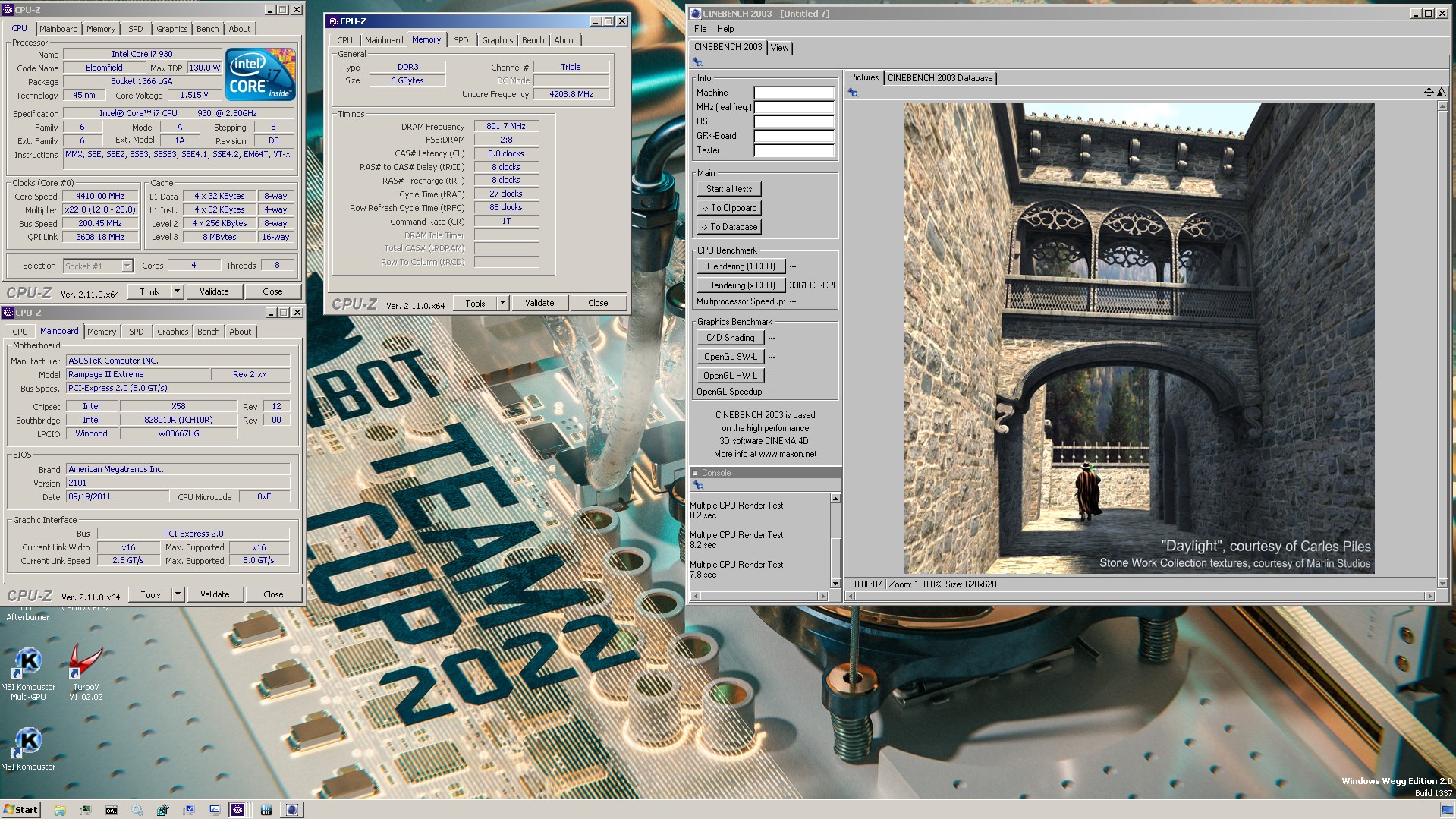Click the To Clipboard button
The width and height of the screenshot is (1456, 819).
click(729, 208)
